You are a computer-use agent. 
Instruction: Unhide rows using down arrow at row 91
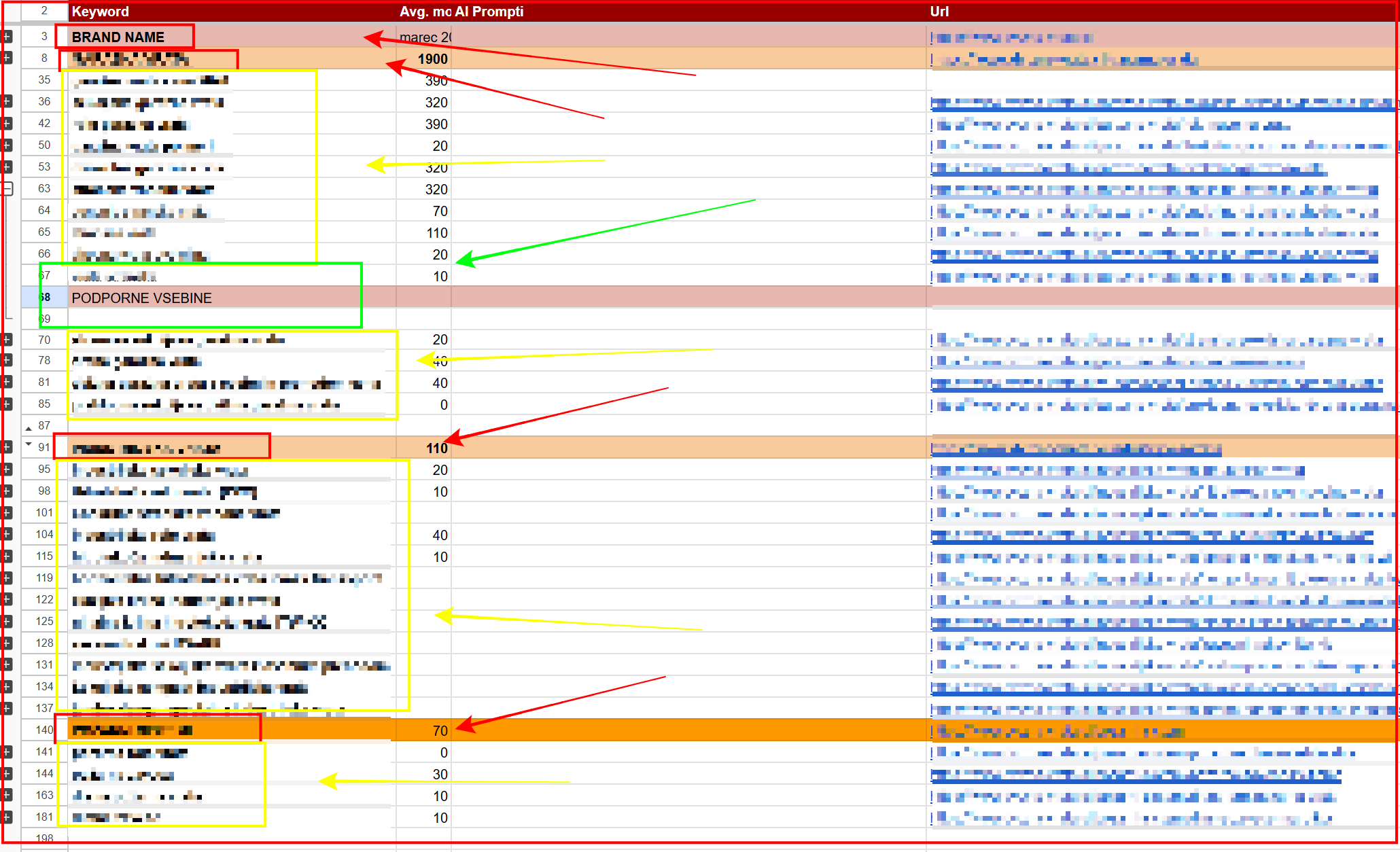tap(29, 444)
